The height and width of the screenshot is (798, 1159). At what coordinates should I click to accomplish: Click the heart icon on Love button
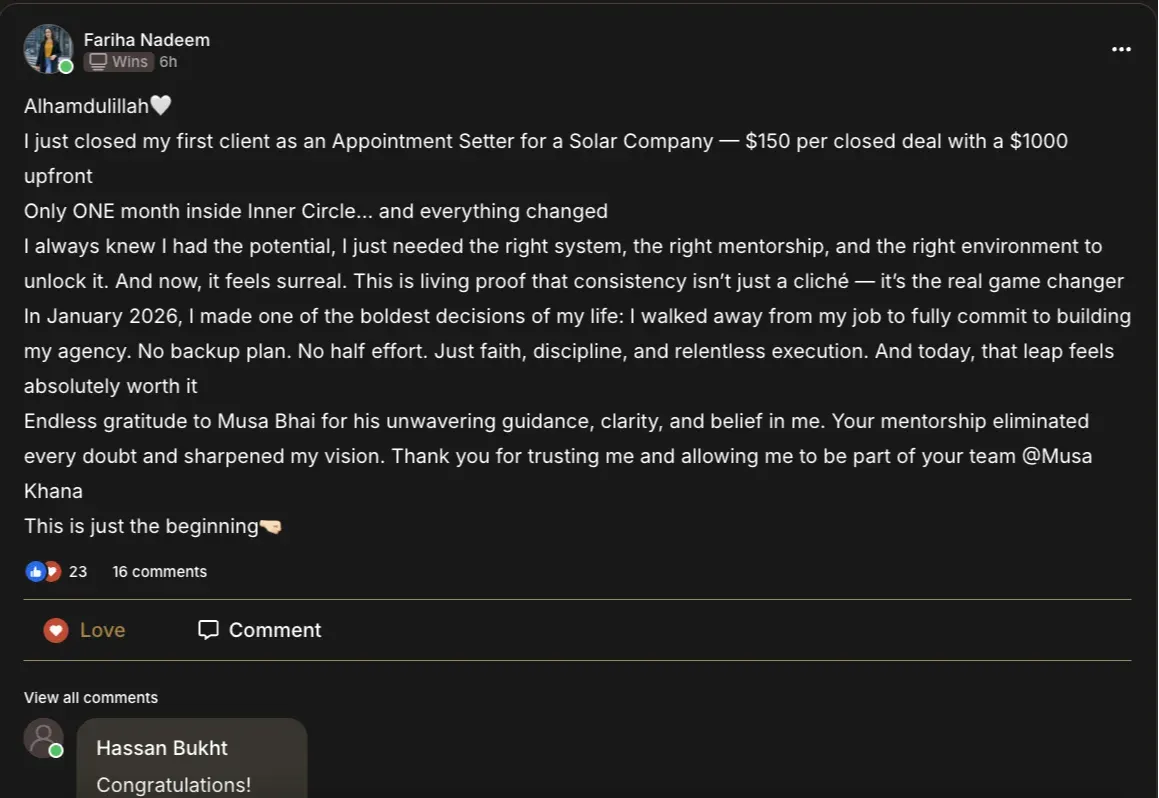56,630
